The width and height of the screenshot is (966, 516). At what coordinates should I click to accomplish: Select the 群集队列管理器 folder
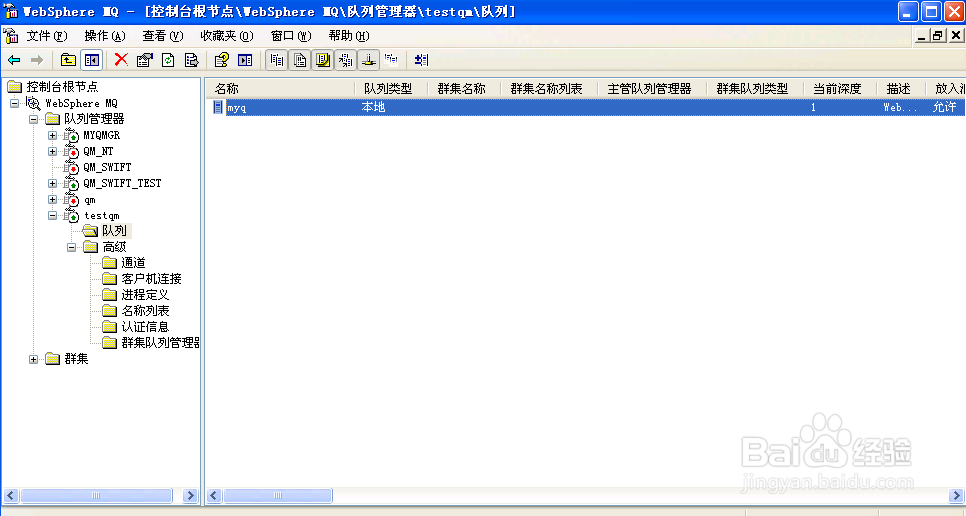(160, 343)
